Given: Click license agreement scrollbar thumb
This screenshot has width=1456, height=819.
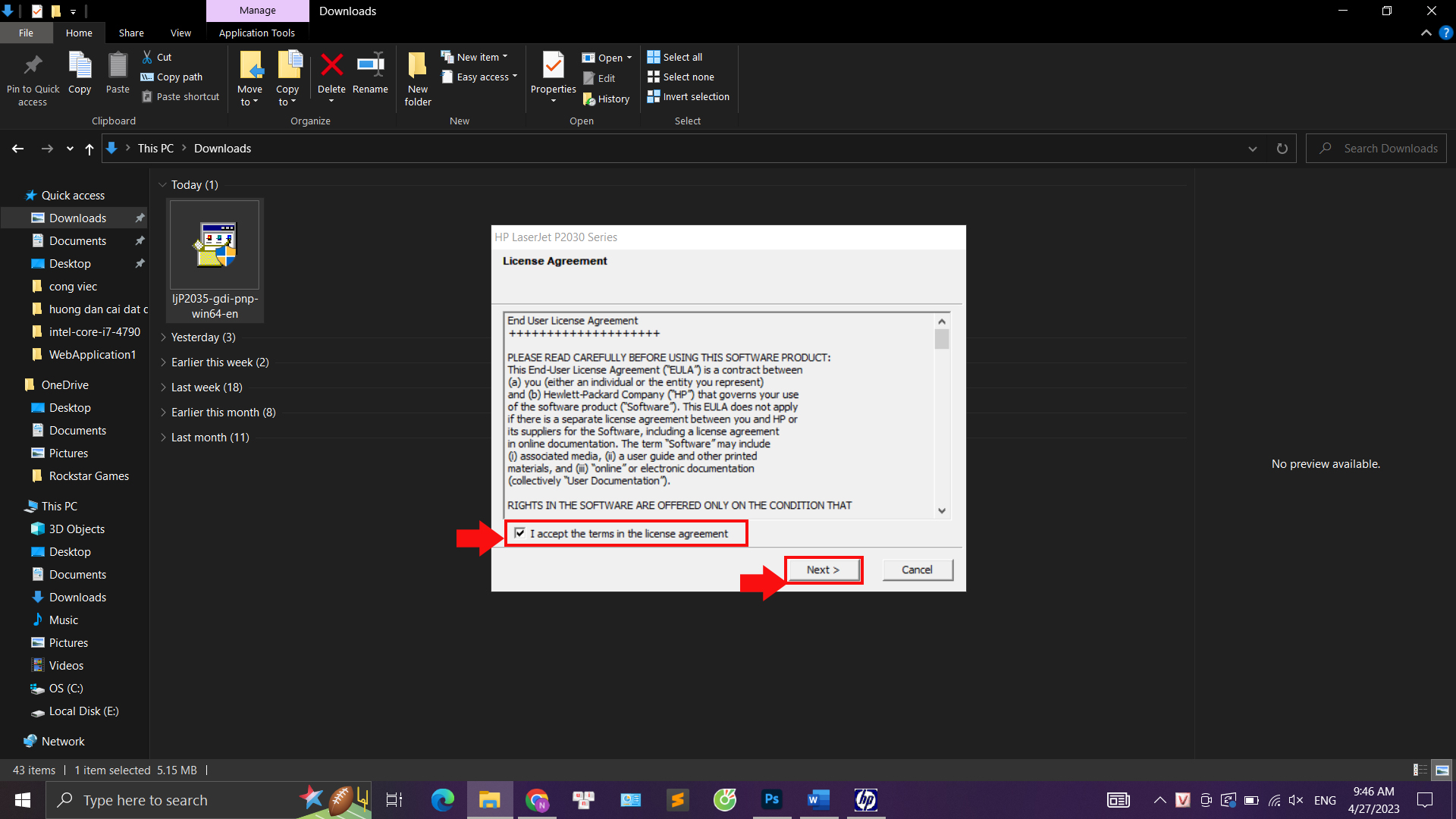Looking at the screenshot, I should click(x=942, y=338).
